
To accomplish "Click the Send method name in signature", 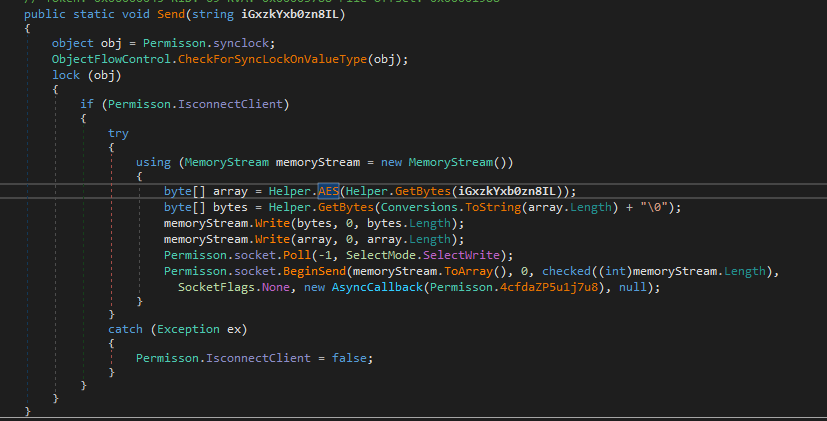I will pyautogui.click(x=171, y=14).
